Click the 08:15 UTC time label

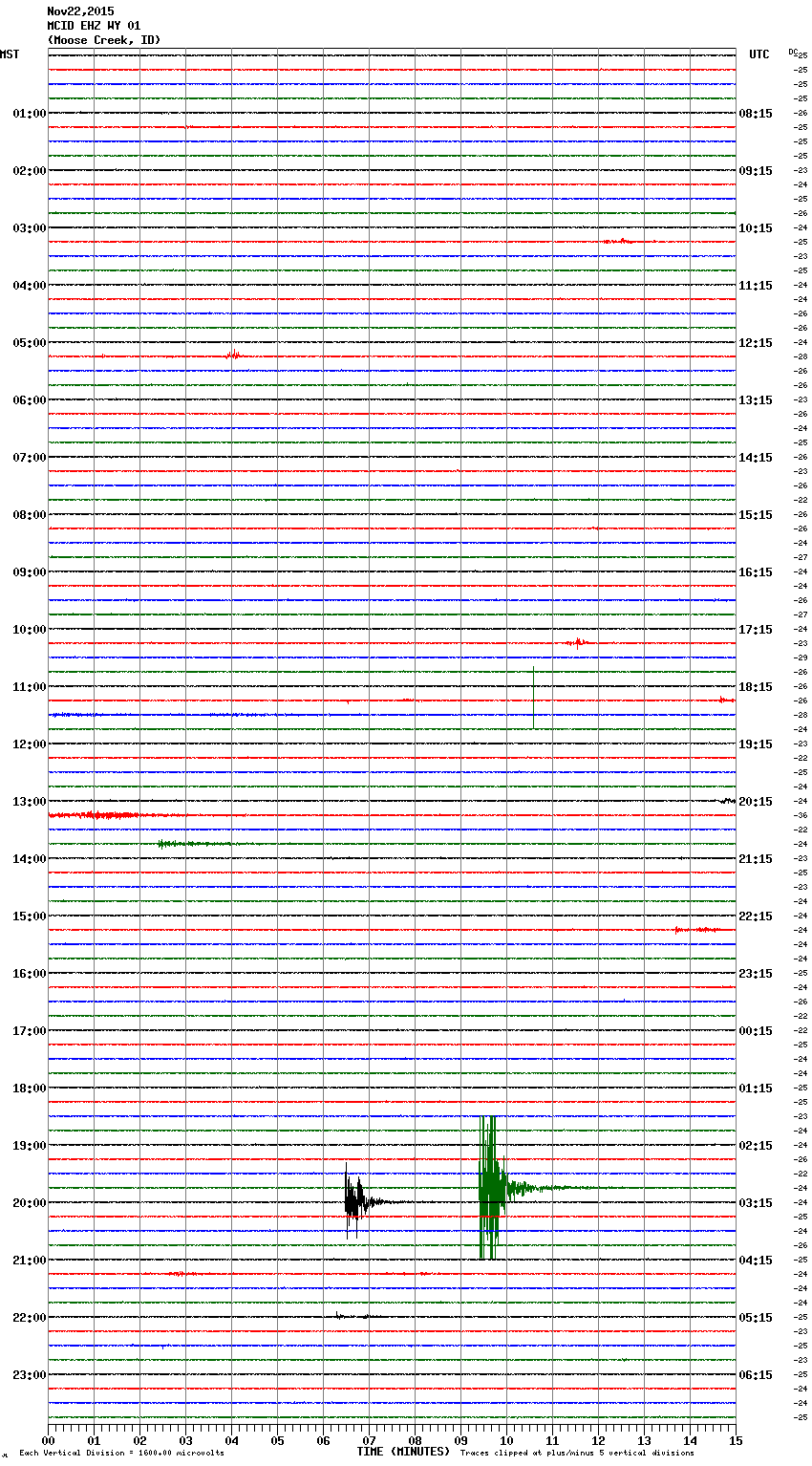coord(756,114)
